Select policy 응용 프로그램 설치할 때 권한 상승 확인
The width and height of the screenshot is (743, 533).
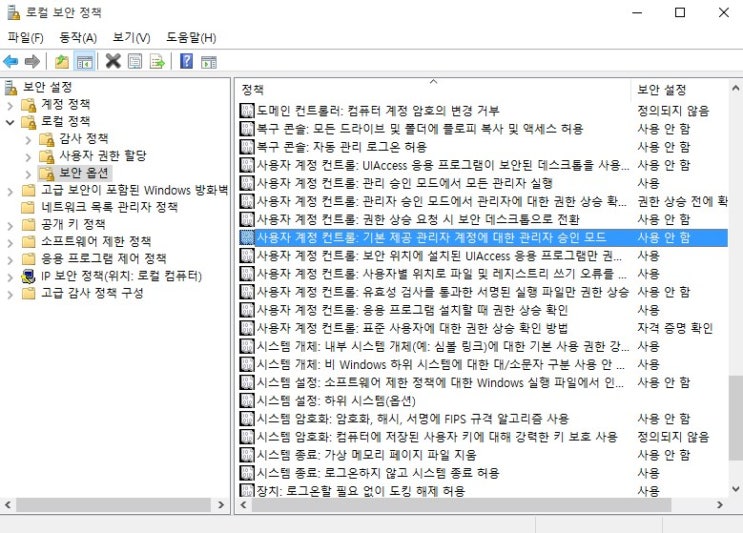coord(483,310)
